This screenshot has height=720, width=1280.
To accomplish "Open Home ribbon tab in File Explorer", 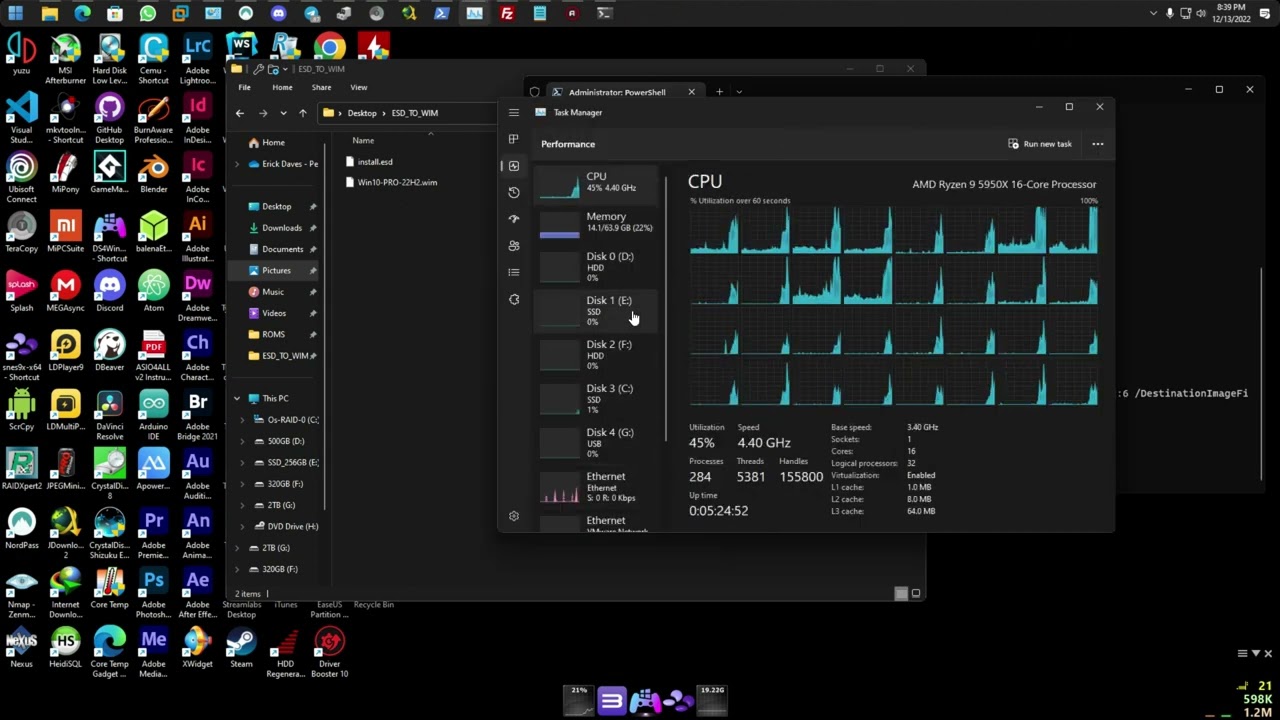I will coord(282,88).
